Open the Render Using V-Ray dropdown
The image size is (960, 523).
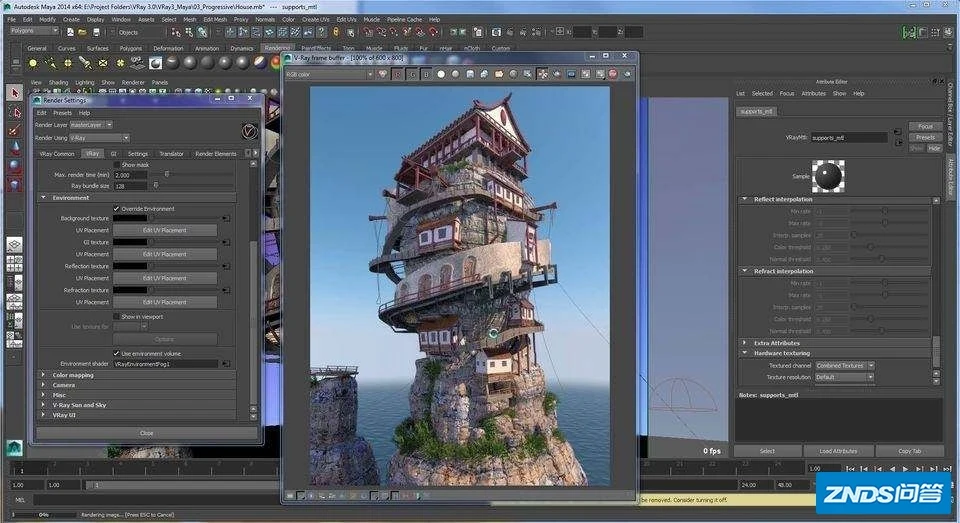click(x=99, y=138)
